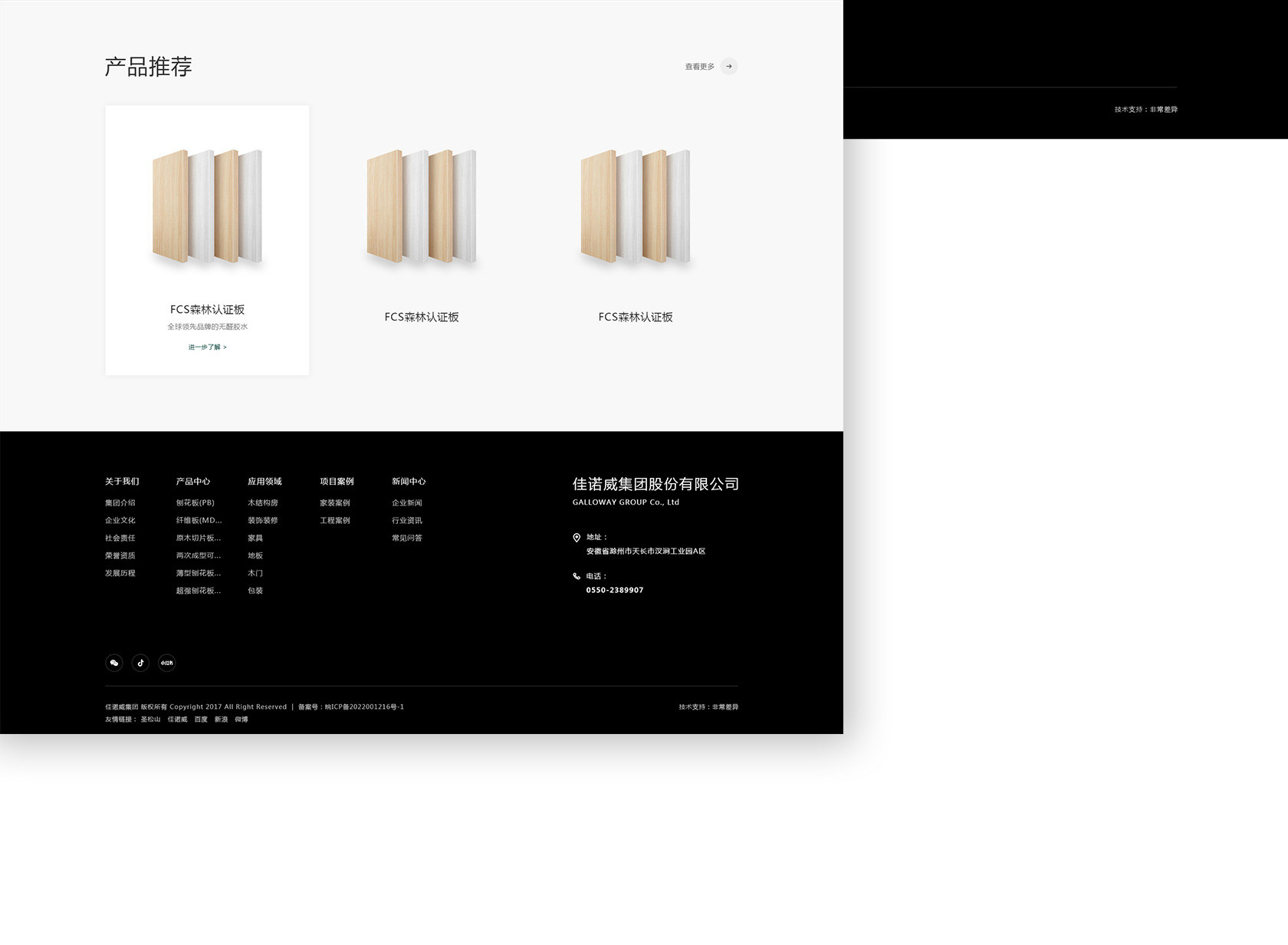The image size is (1288, 945).
Task: Select the first FCS森林认证板 product image
Action: pos(207,206)
